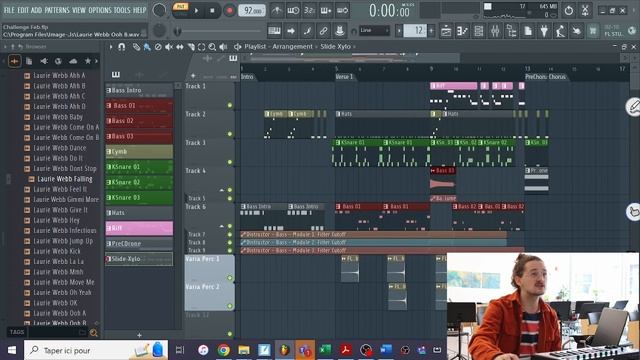Viewport: 640px width, 360px height.
Task: Toggle playlist magnet snap
Action: pyautogui.click(x=121, y=47)
